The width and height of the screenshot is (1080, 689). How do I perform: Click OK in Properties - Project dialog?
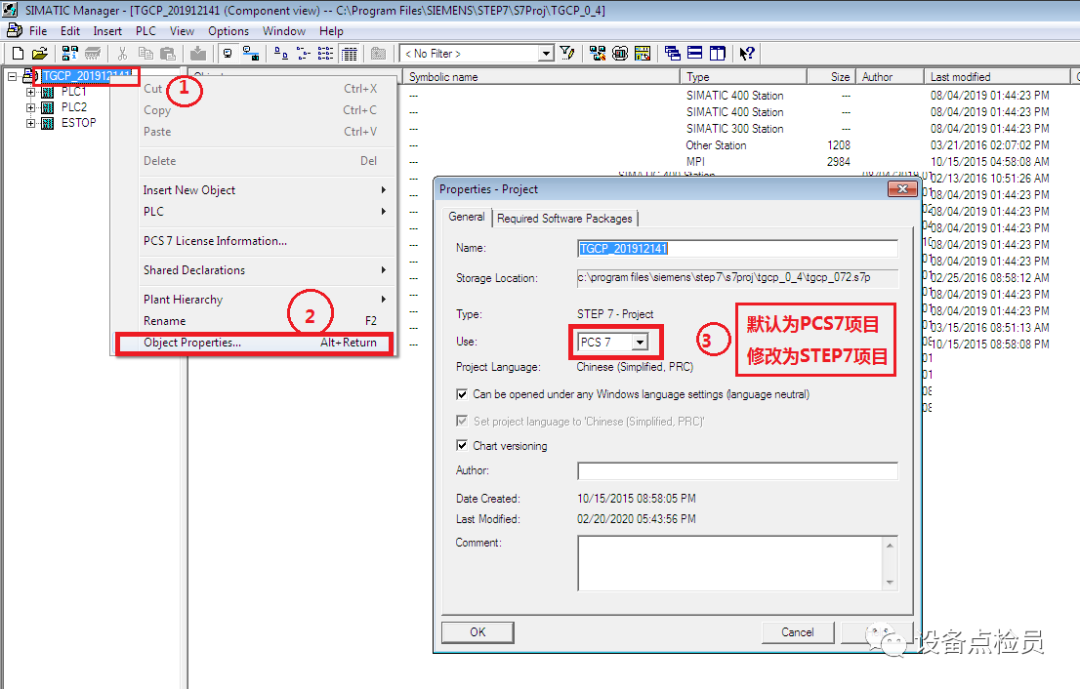477,632
